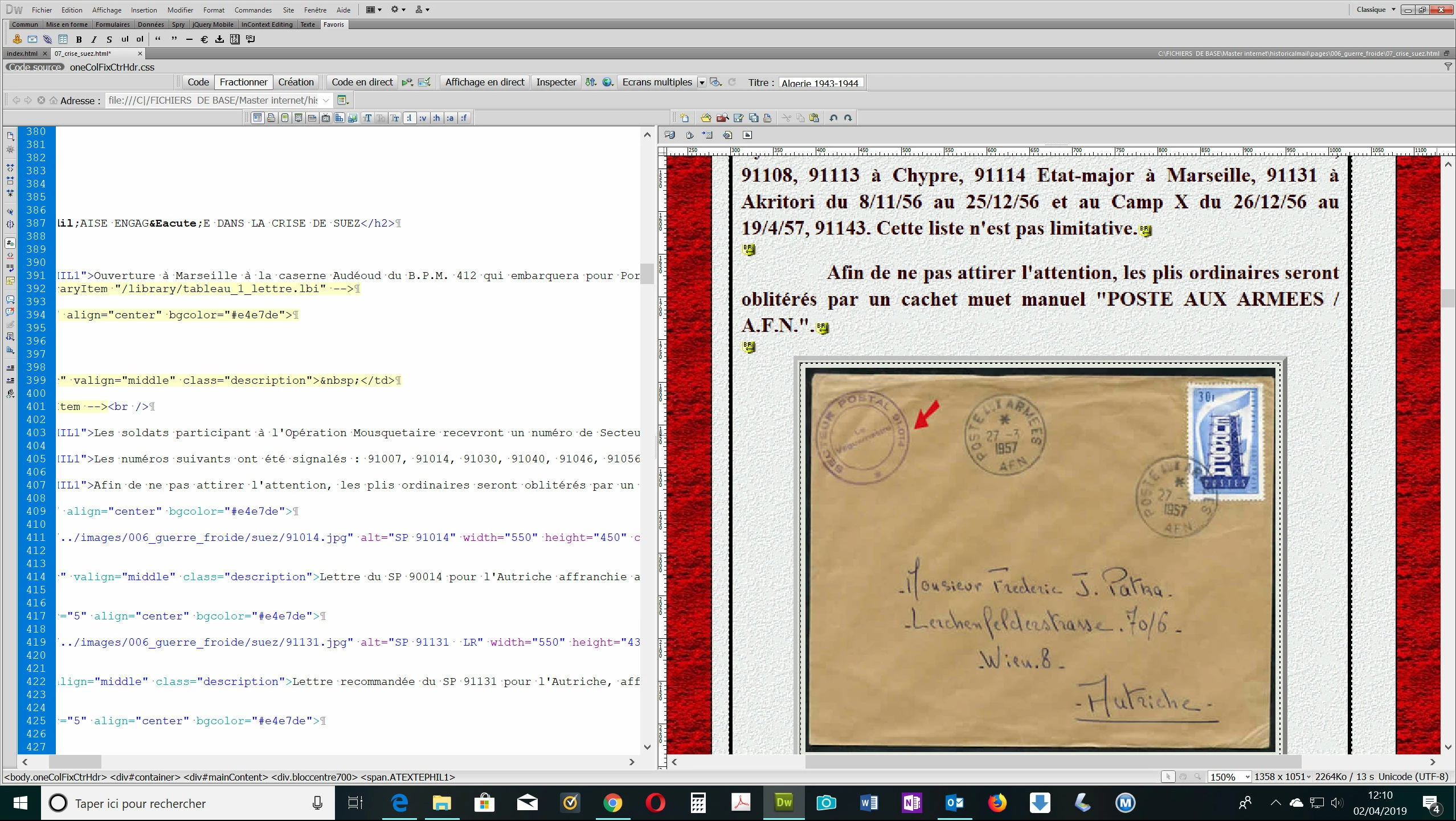The height and width of the screenshot is (821, 1456).
Task: Click the Dreamweaver icon in taskbar
Action: pos(784,803)
